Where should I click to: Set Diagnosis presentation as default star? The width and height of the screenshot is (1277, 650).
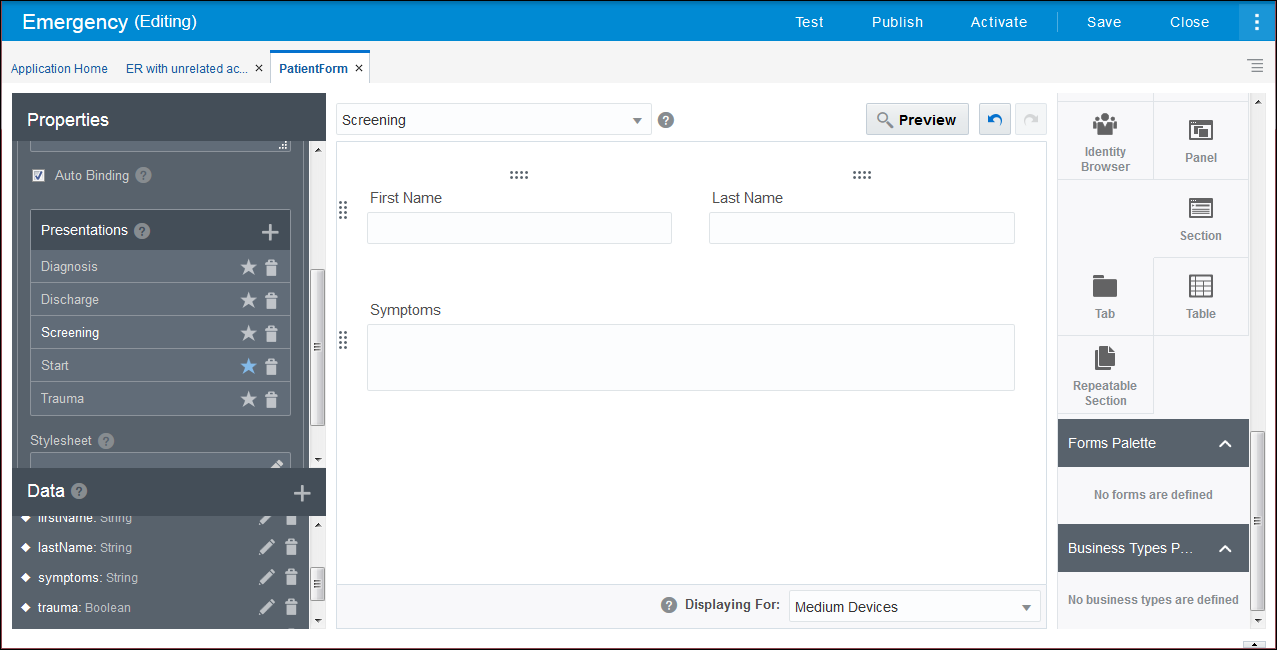tap(248, 267)
